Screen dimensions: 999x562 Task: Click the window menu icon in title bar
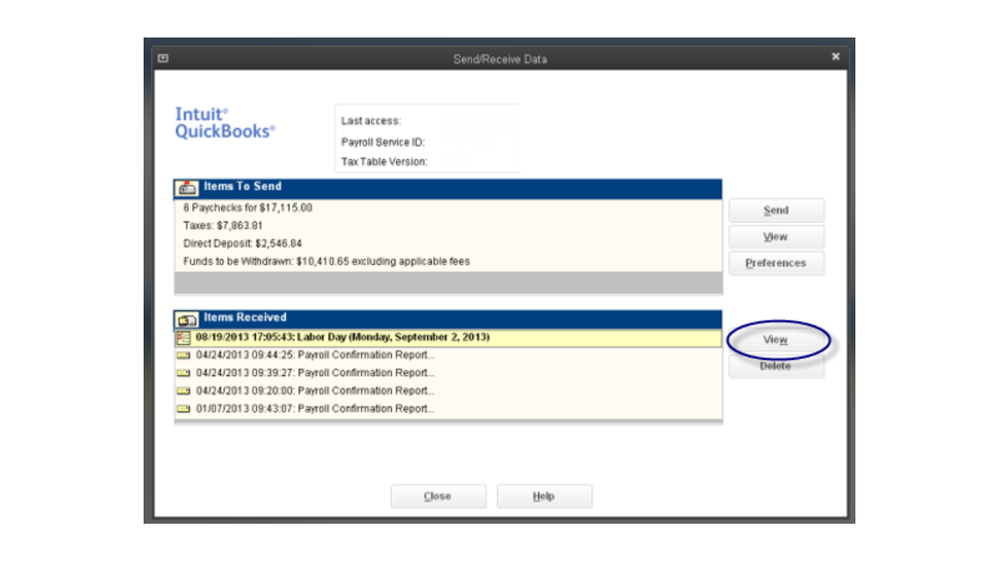coord(163,58)
